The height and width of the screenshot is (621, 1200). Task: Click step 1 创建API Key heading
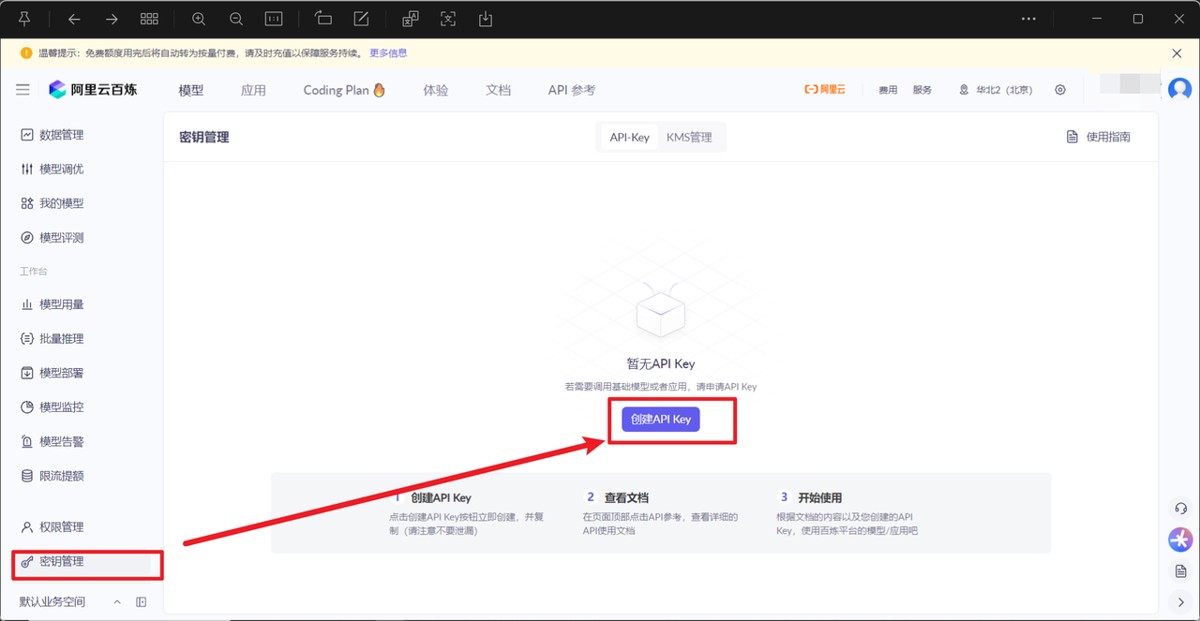440,497
